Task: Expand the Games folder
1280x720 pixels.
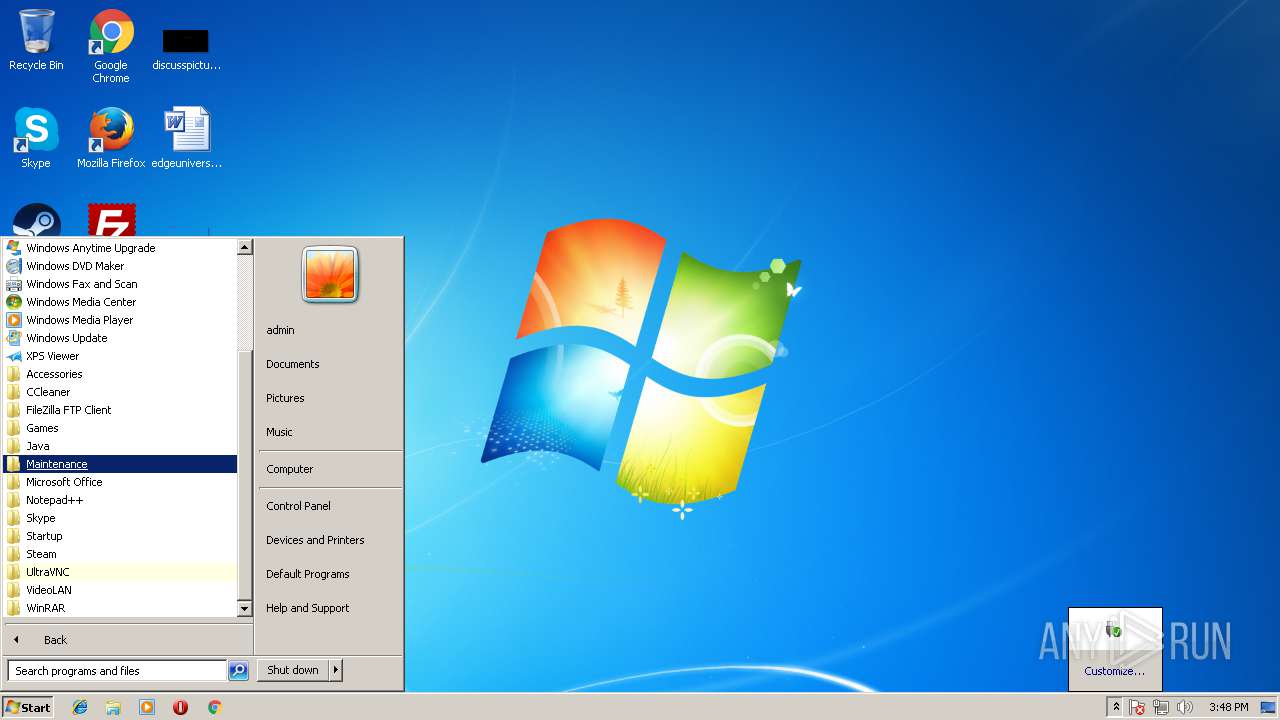Action: pyautogui.click(x=120, y=428)
